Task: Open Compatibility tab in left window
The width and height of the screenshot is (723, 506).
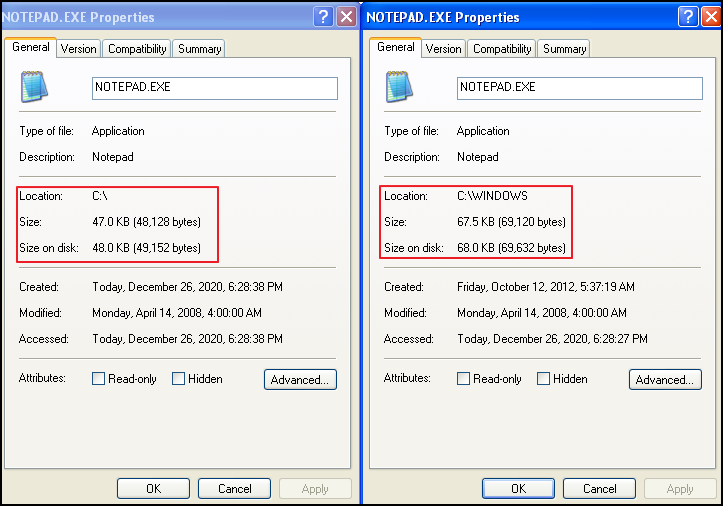Action: (137, 49)
